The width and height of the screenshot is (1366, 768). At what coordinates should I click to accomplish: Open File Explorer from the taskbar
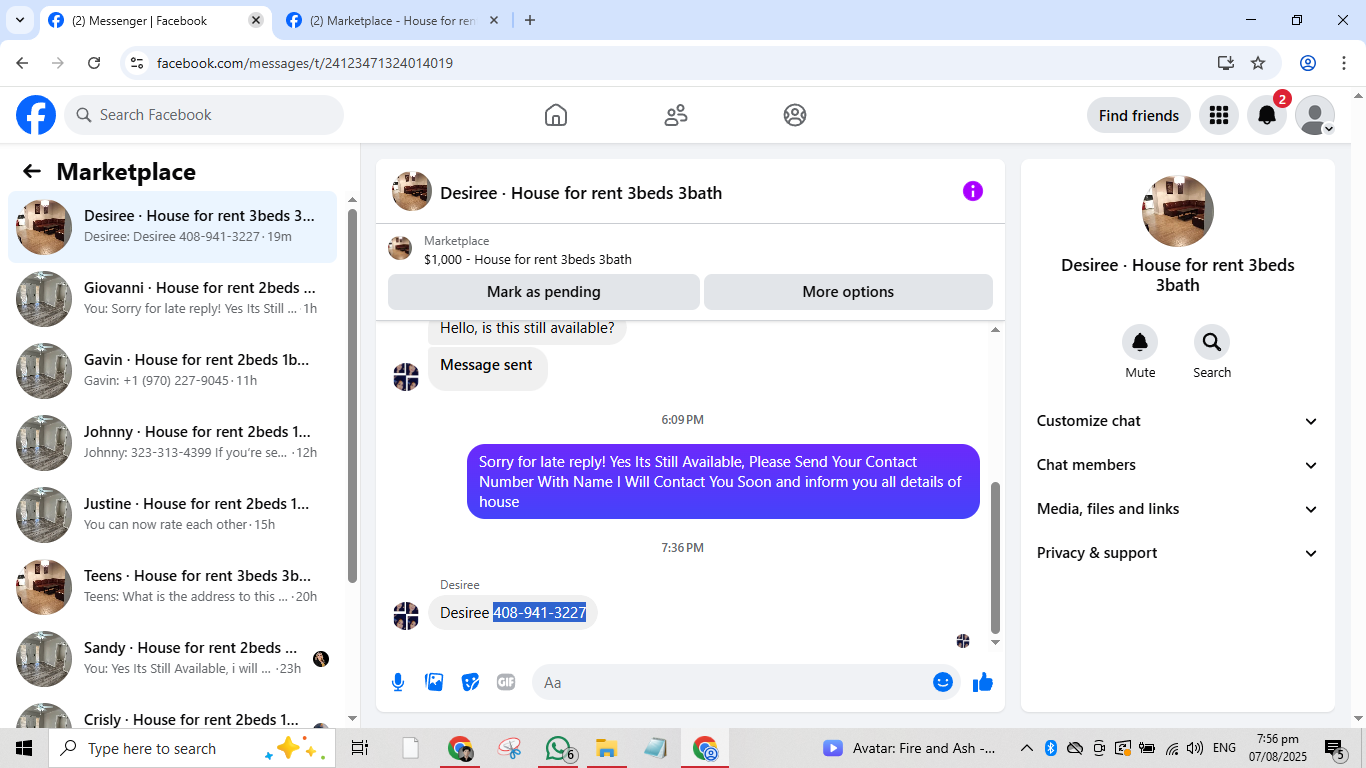tap(606, 748)
